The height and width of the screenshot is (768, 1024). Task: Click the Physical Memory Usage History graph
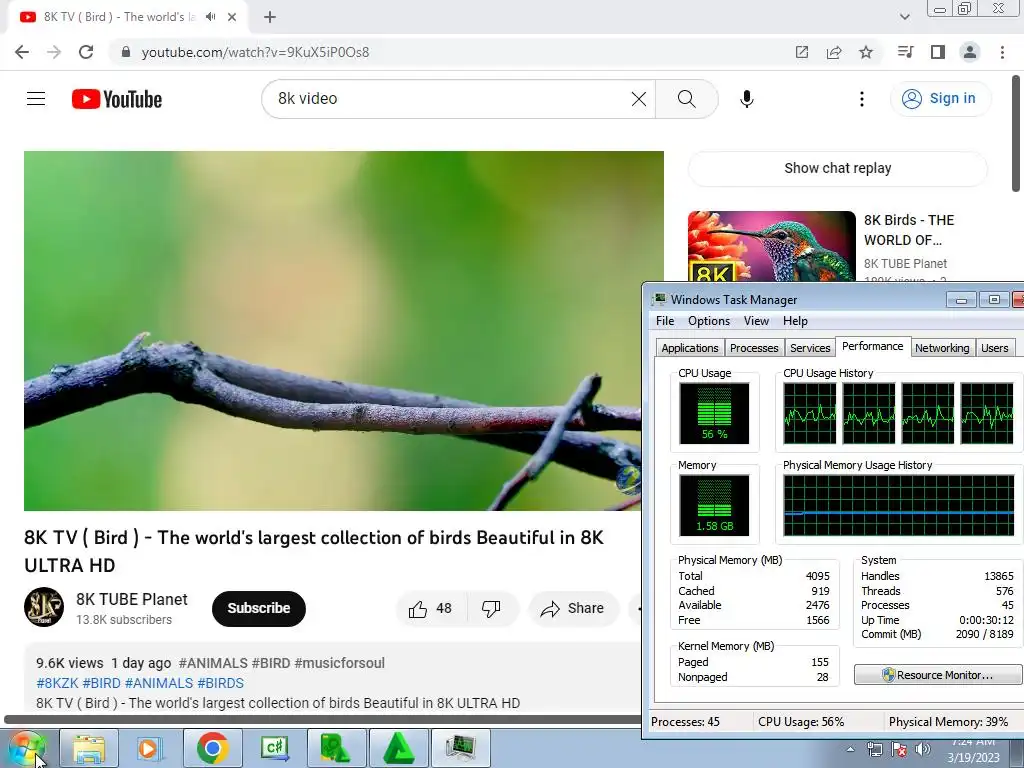(899, 505)
